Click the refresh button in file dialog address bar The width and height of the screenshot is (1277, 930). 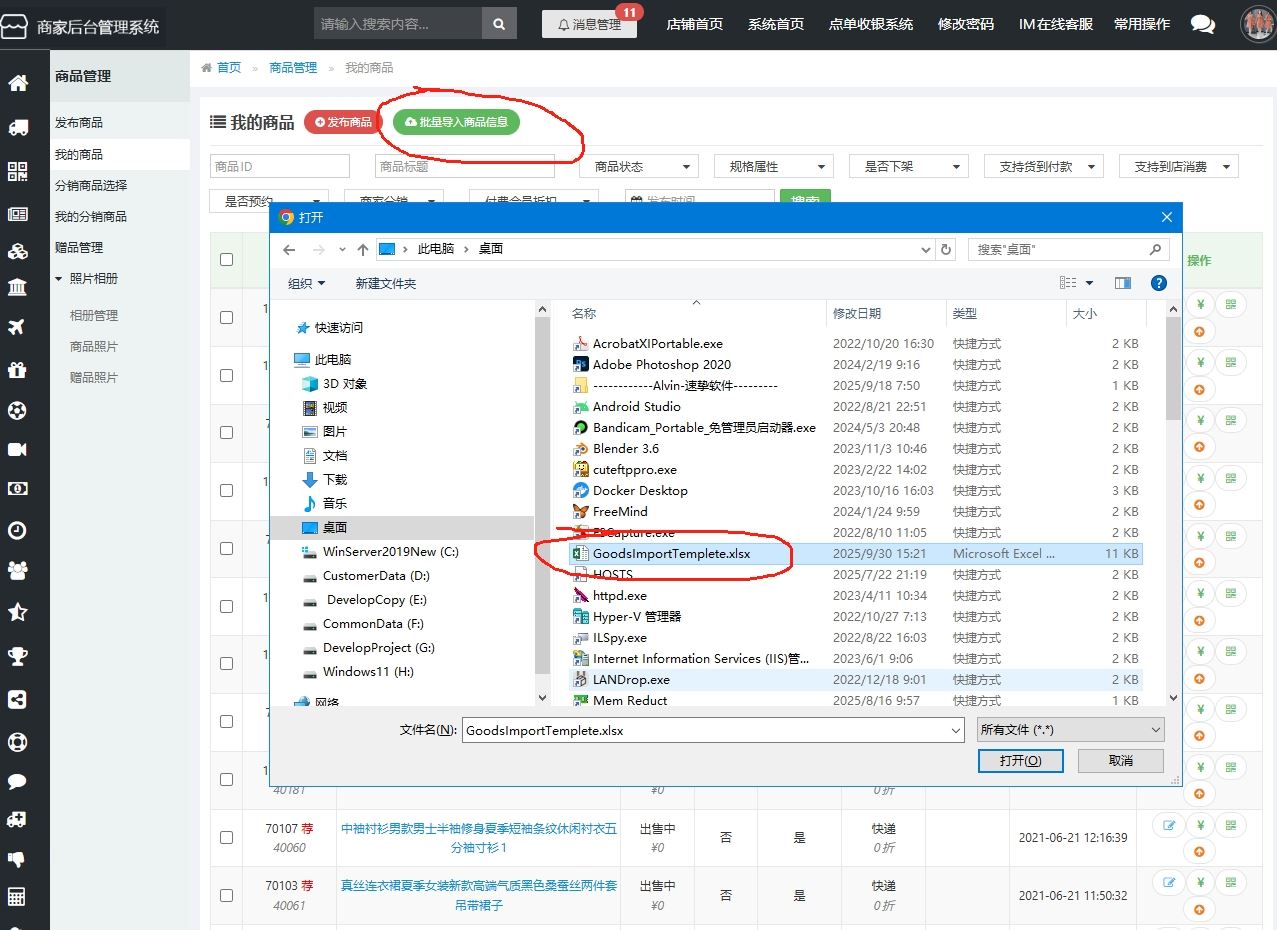947,249
